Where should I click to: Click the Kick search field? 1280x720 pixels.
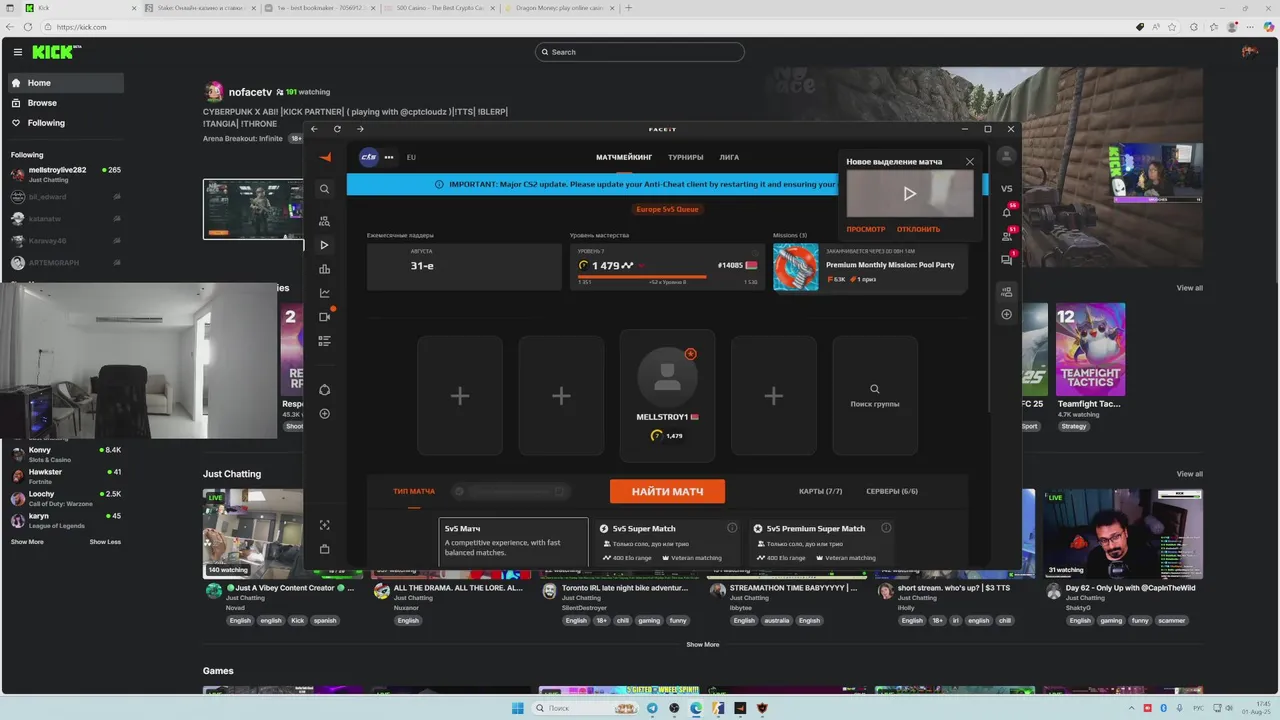(x=640, y=52)
